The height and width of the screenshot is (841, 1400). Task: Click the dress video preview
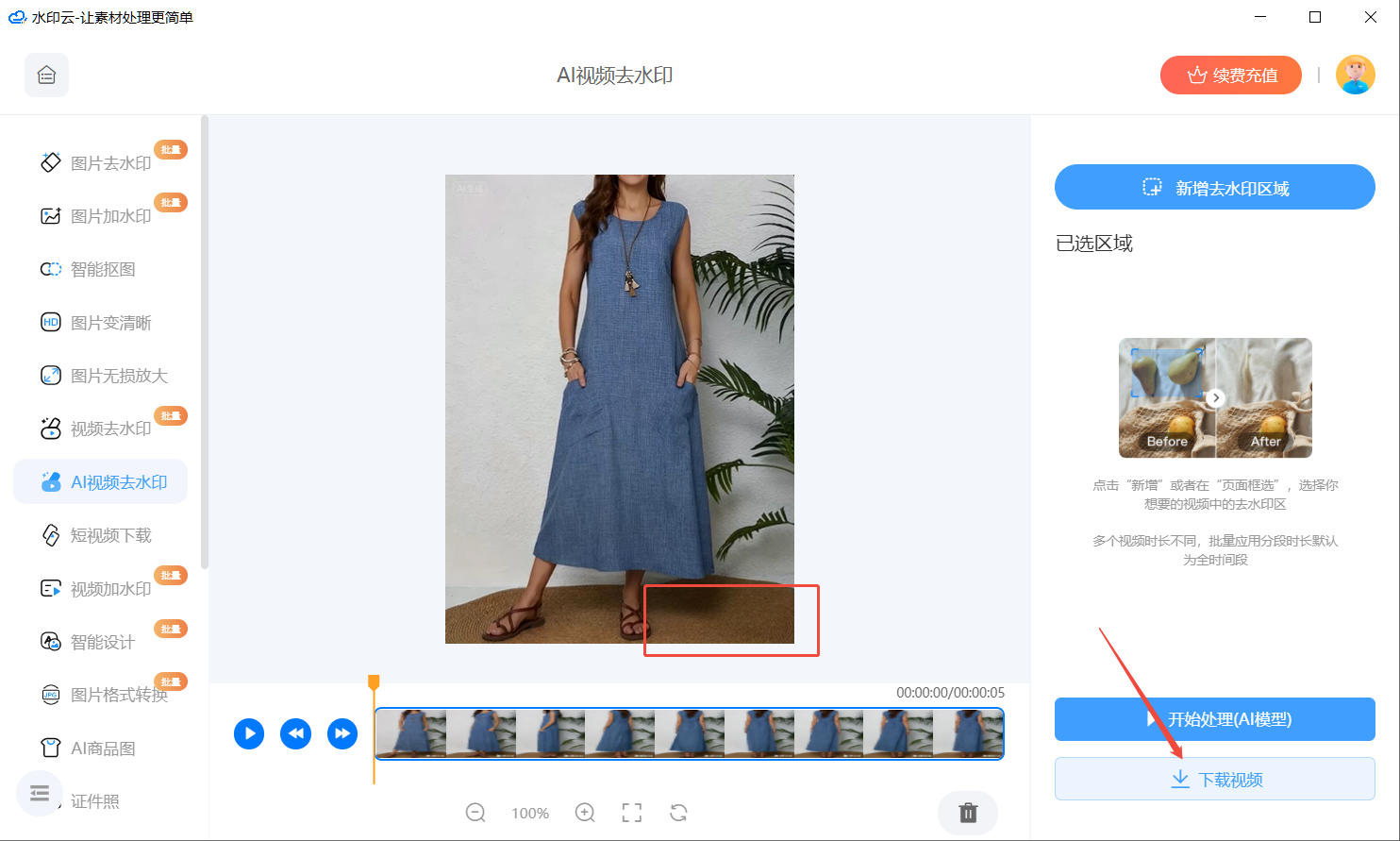(x=620, y=409)
